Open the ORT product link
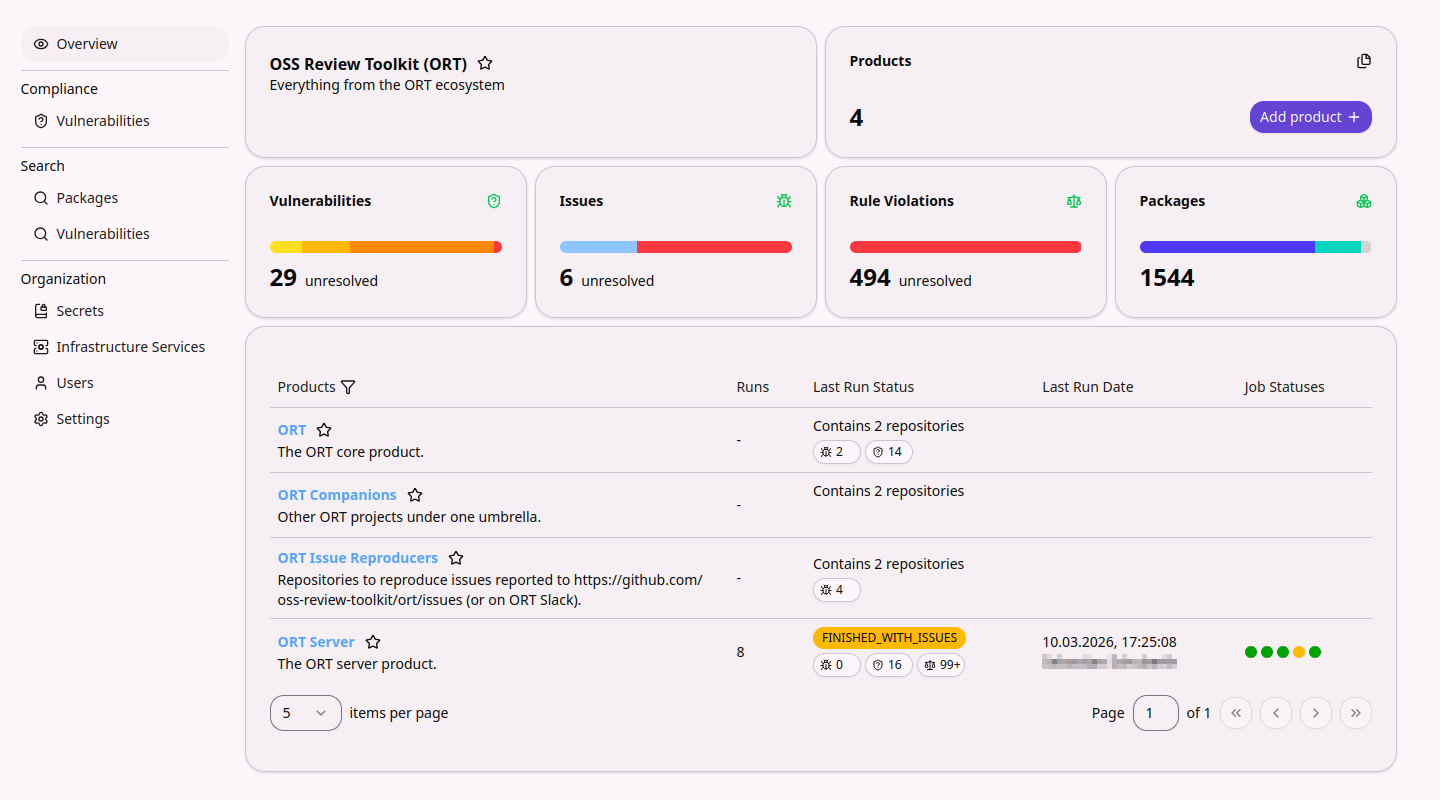This screenshot has height=800, width=1440. (x=292, y=430)
